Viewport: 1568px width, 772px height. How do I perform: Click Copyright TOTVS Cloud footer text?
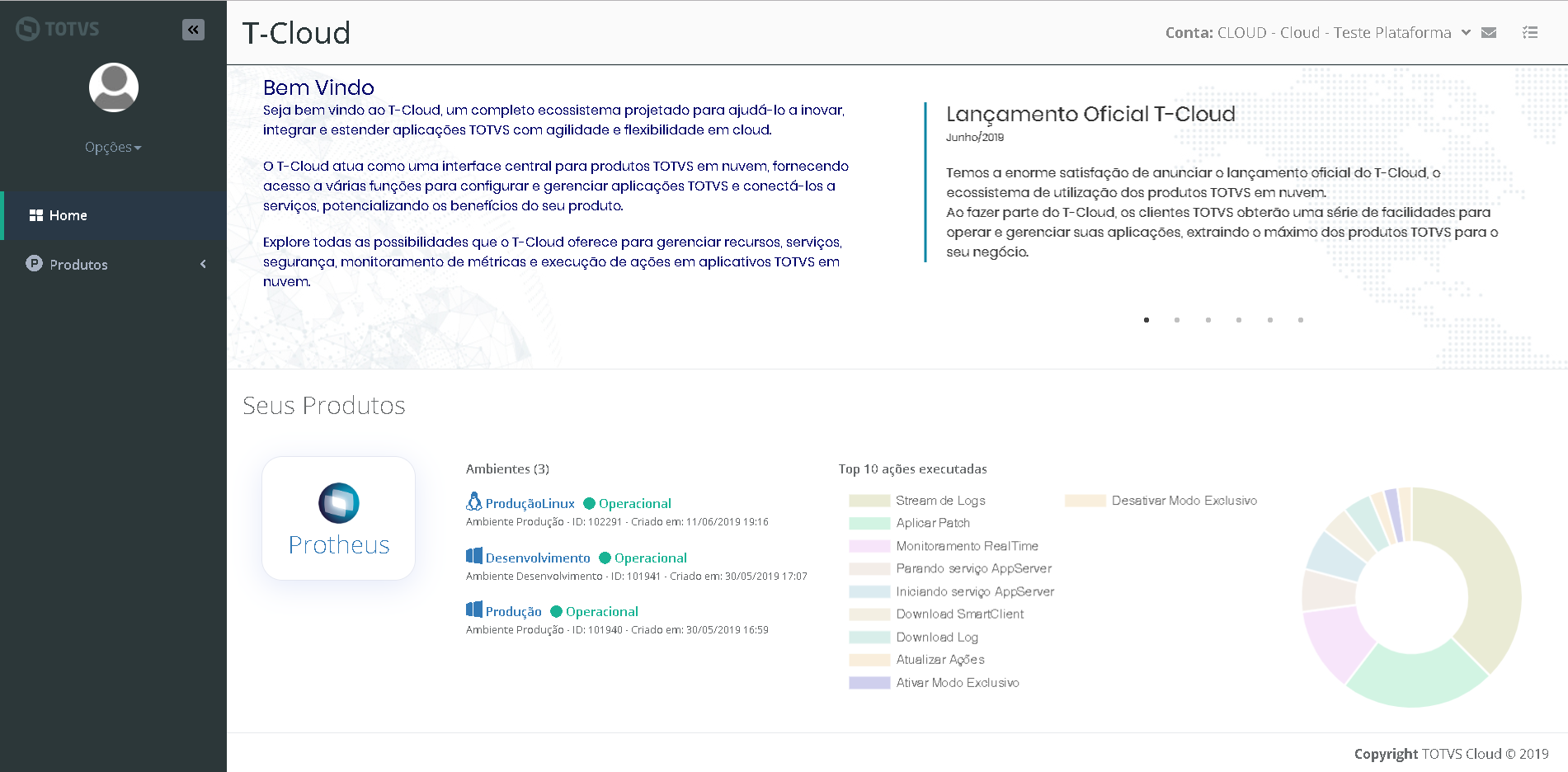point(1451,754)
